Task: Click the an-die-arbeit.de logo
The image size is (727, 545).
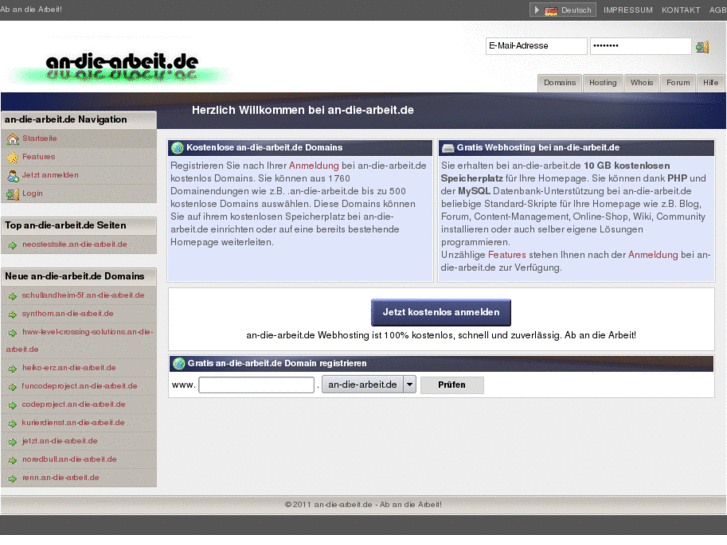Action: pyautogui.click(x=121, y=67)
